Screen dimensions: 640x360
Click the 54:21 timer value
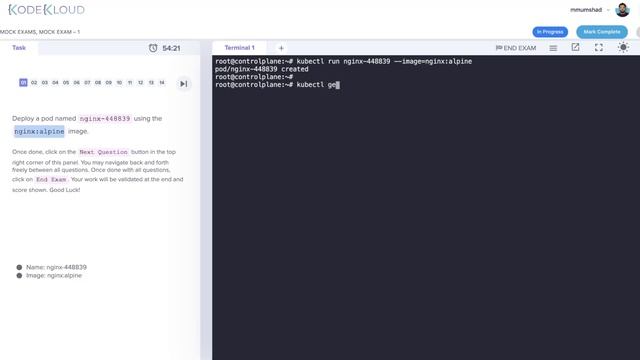tap(171, 48)
